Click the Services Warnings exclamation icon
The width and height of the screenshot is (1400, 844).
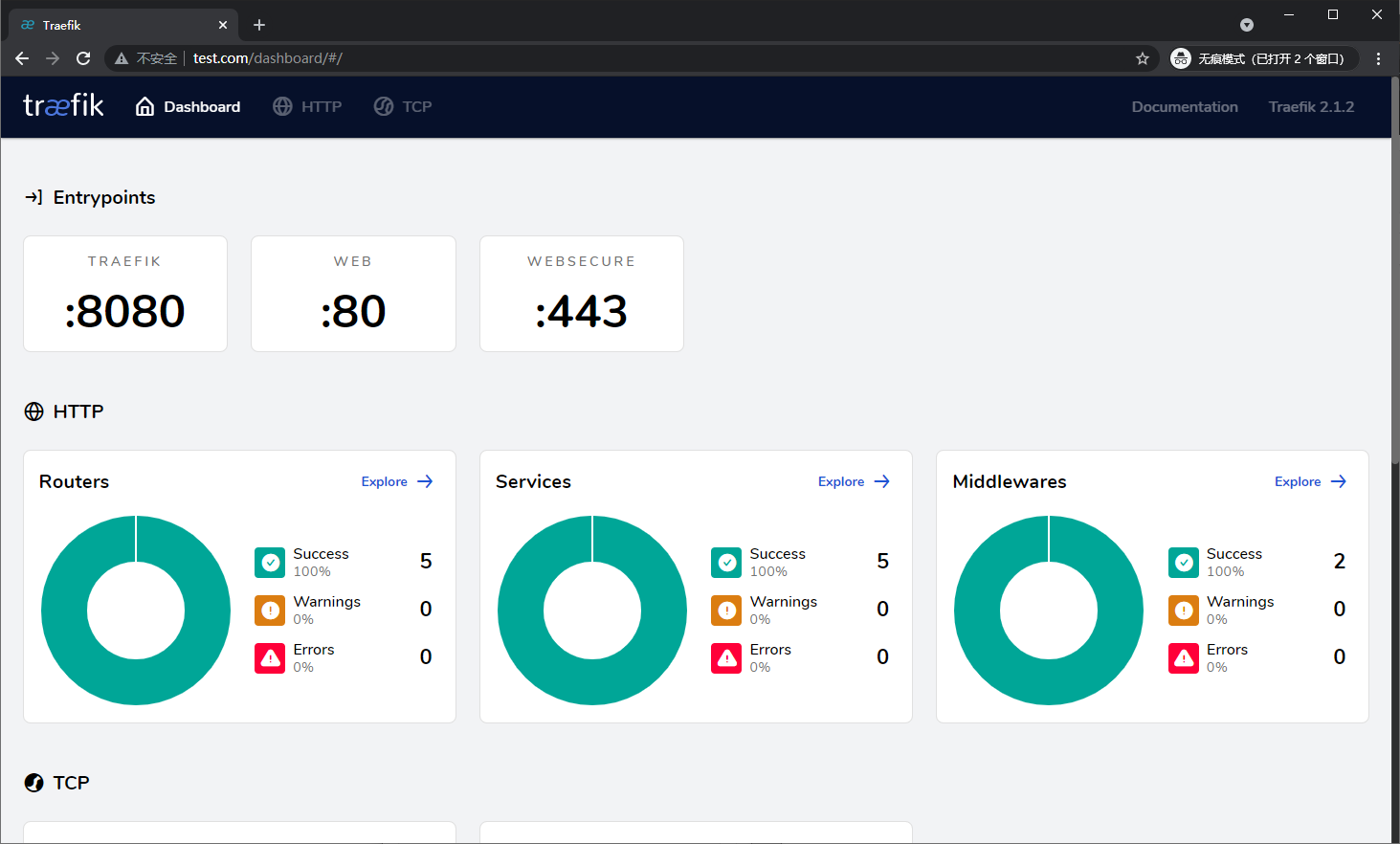coord(726,611)
